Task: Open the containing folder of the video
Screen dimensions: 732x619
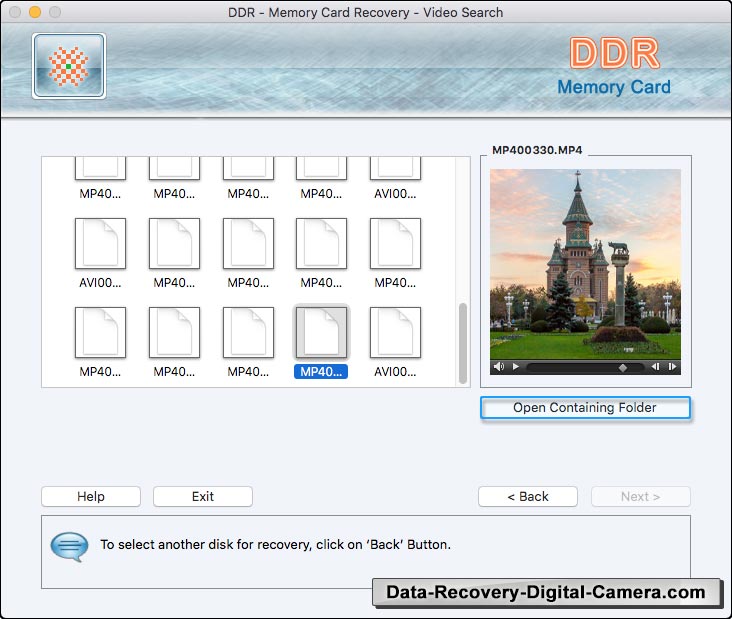Action: pos(585,408)
